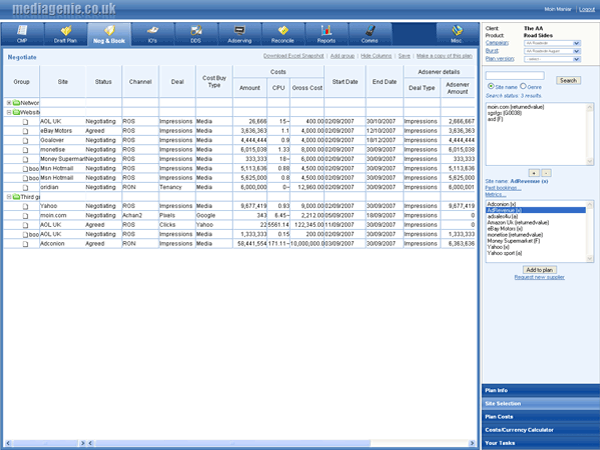This screenshot has height=450, width=600.
Task: Open the Adserving module
Action: coord(240,34)
